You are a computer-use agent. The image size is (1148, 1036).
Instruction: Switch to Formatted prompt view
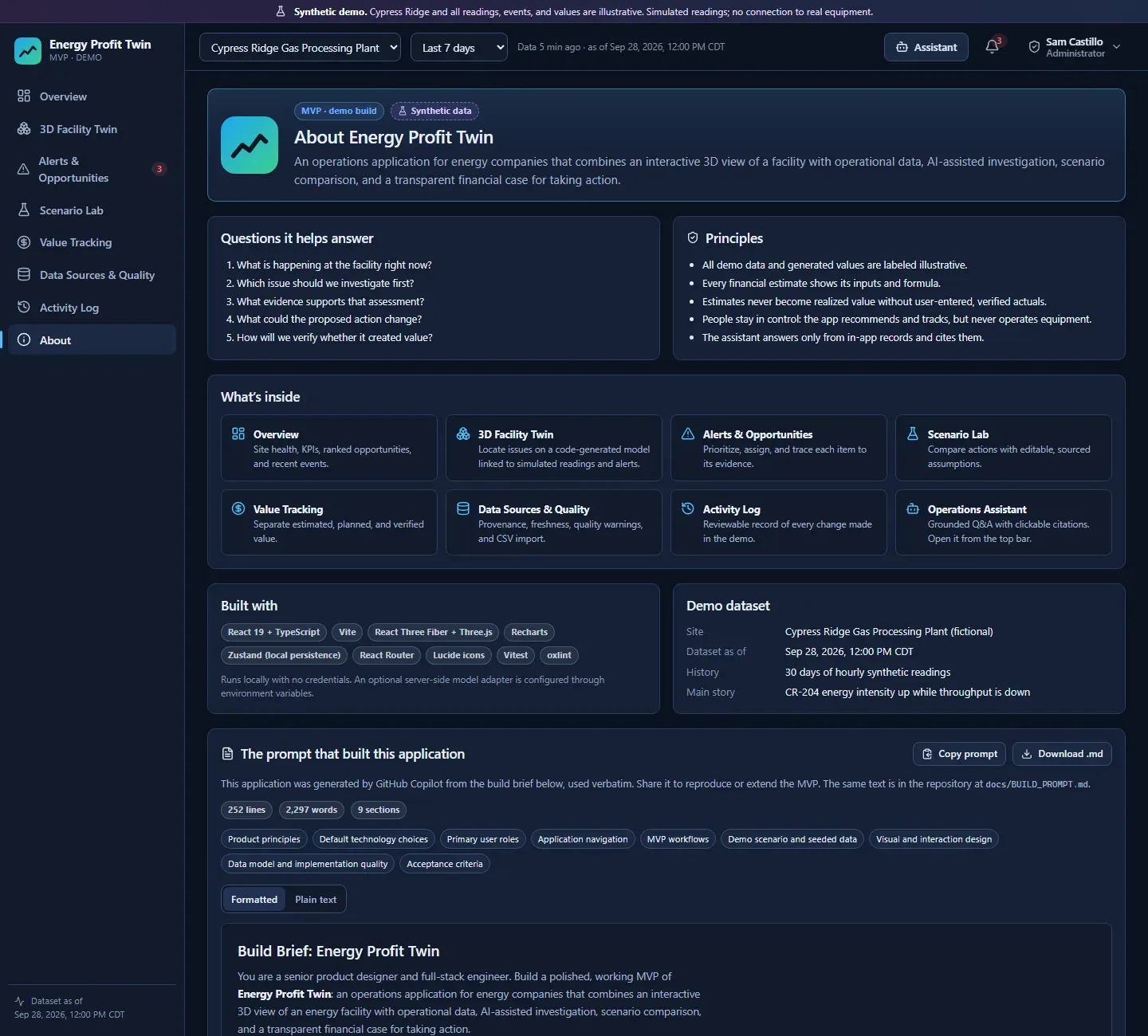point(254,900)
